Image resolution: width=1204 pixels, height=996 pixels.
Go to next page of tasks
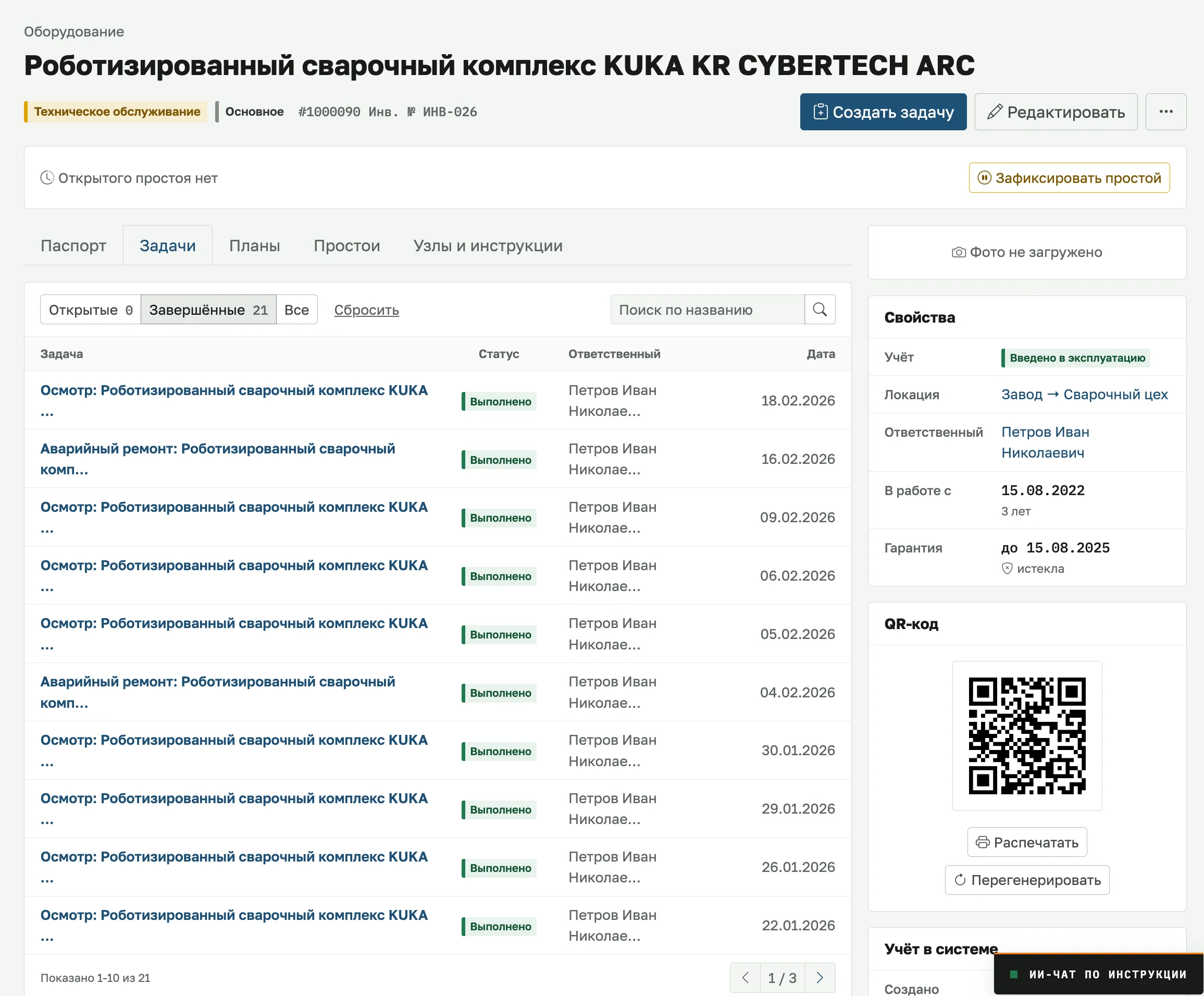pyautogui.click(x=820, y=978)
